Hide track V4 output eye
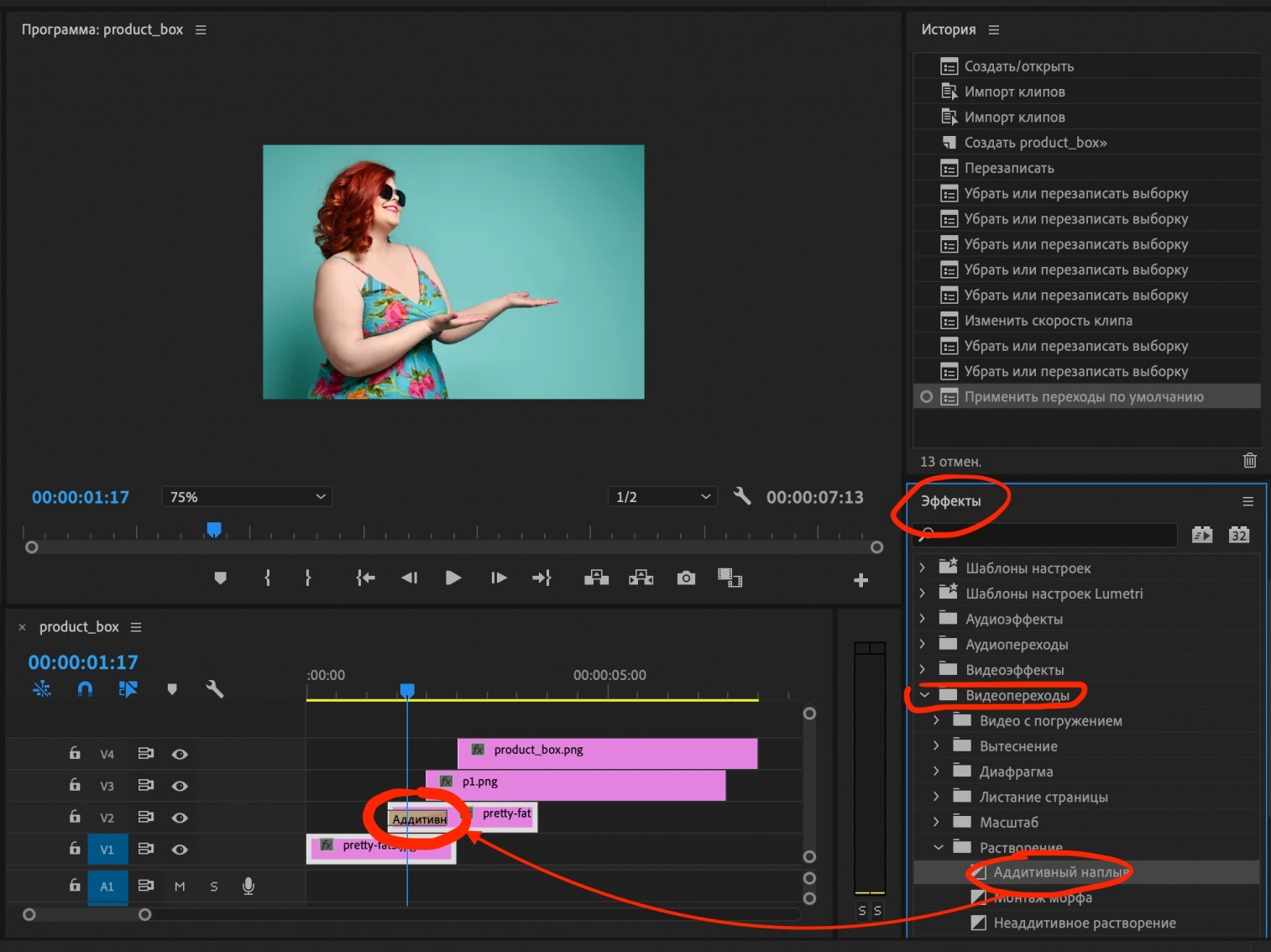The height and width of the screenshot is (952, 1271). pos(180,754)
